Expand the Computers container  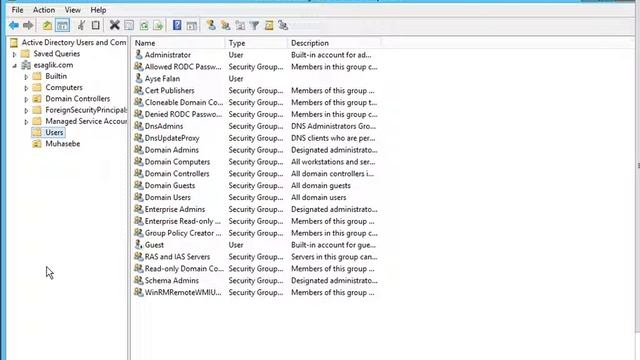point(26,88)
